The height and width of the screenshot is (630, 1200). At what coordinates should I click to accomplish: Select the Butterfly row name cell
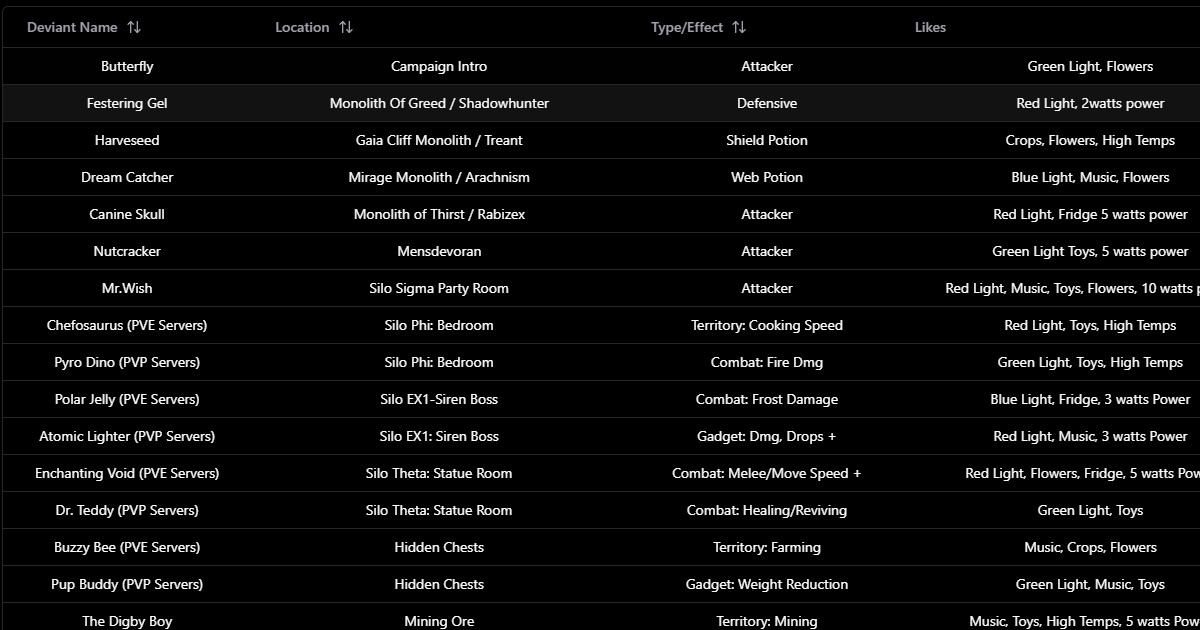[x=127, y=67]
